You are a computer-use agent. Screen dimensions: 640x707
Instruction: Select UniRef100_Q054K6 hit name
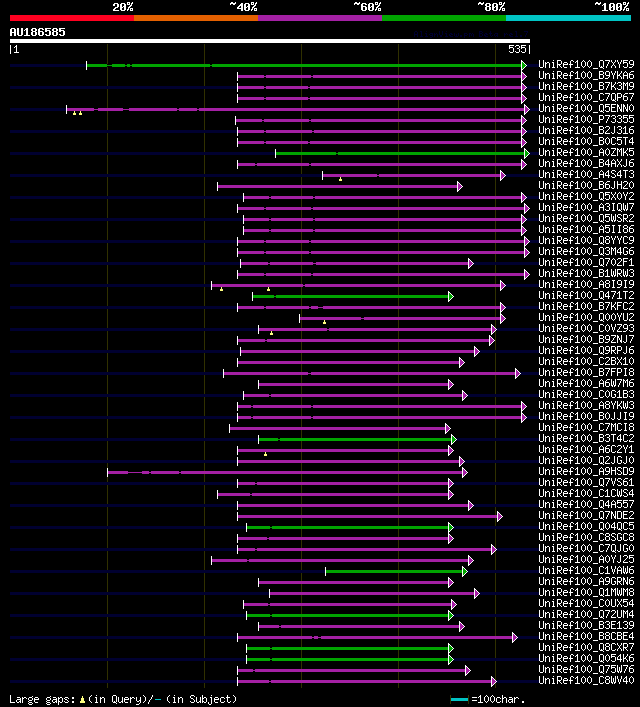point(586,659)
